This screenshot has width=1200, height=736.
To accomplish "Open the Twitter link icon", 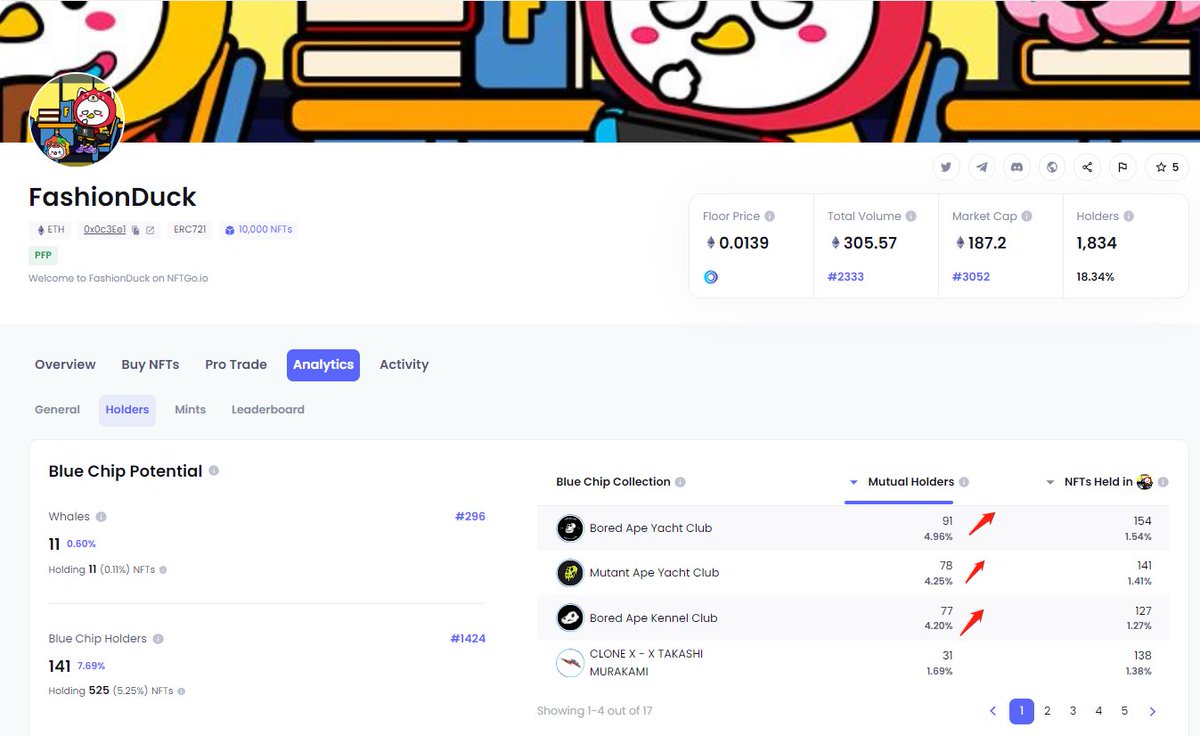I will (946, 167).
